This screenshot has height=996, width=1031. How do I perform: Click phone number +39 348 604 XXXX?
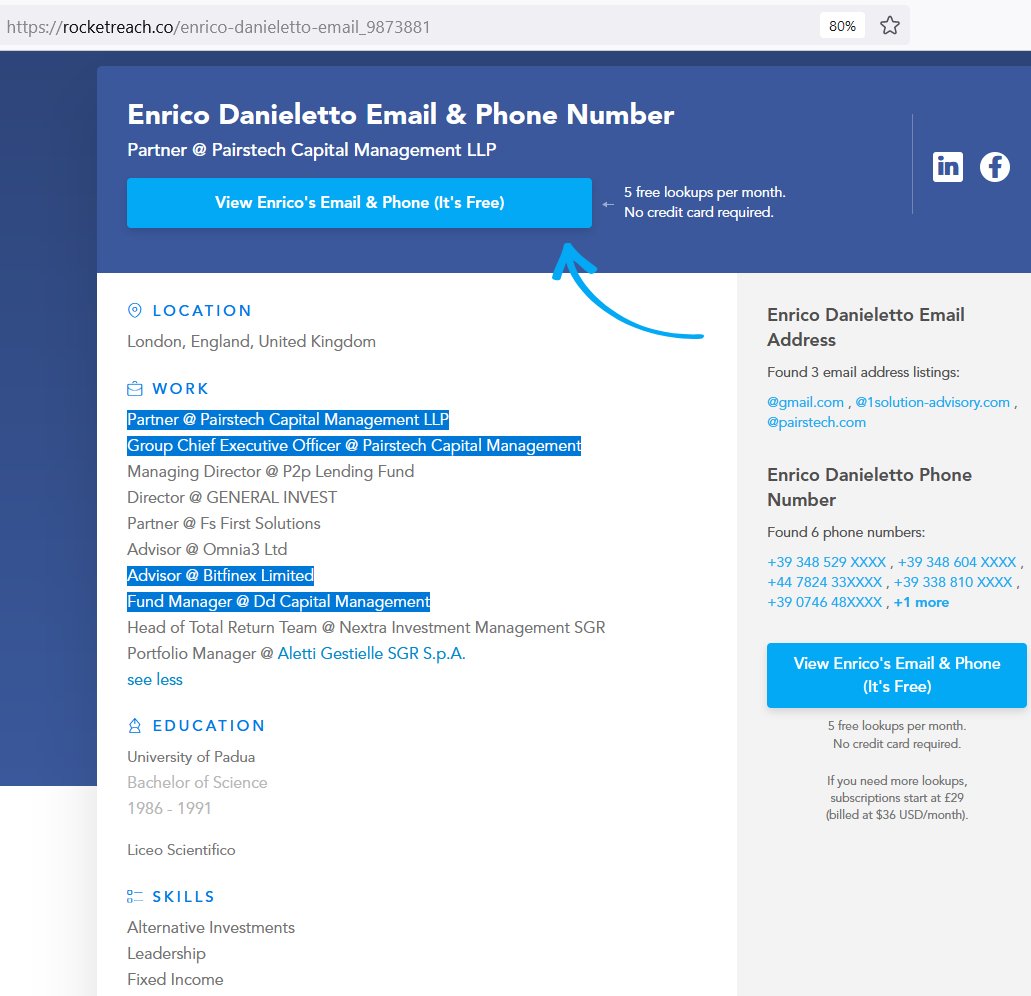[x=957, y=563]
